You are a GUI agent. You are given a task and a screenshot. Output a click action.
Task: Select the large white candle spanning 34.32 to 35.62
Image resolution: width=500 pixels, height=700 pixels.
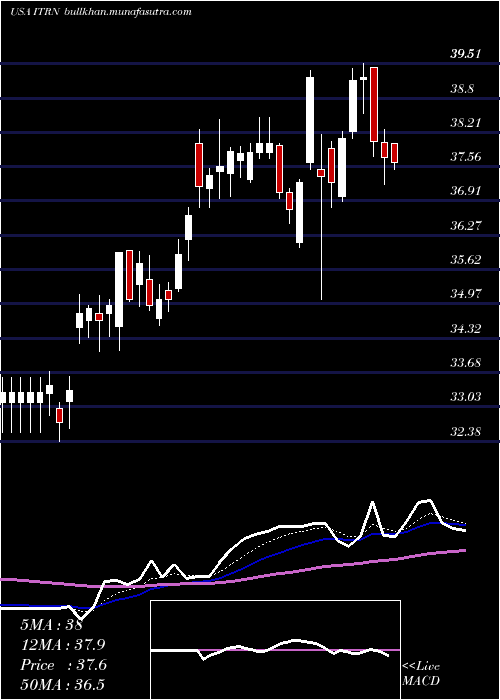119,290
